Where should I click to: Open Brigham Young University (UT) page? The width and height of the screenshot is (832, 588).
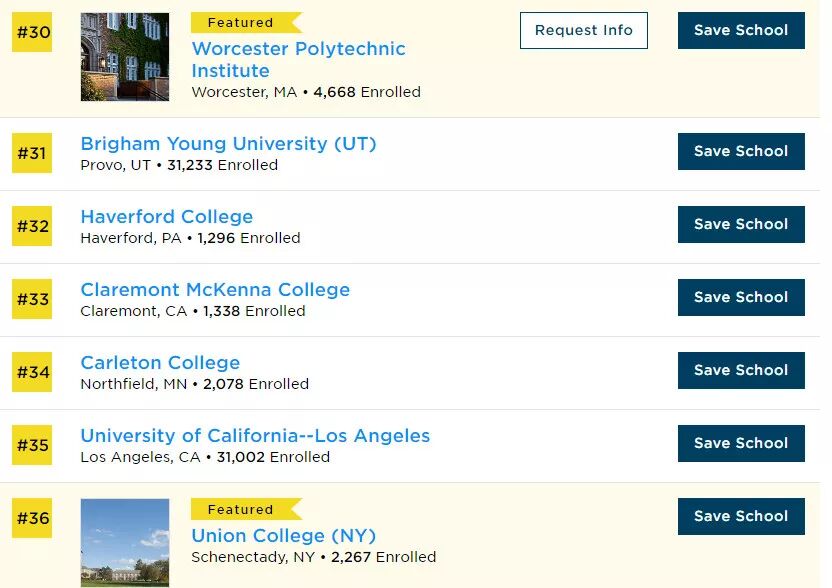pyautogui.click(x=228, y=144)
